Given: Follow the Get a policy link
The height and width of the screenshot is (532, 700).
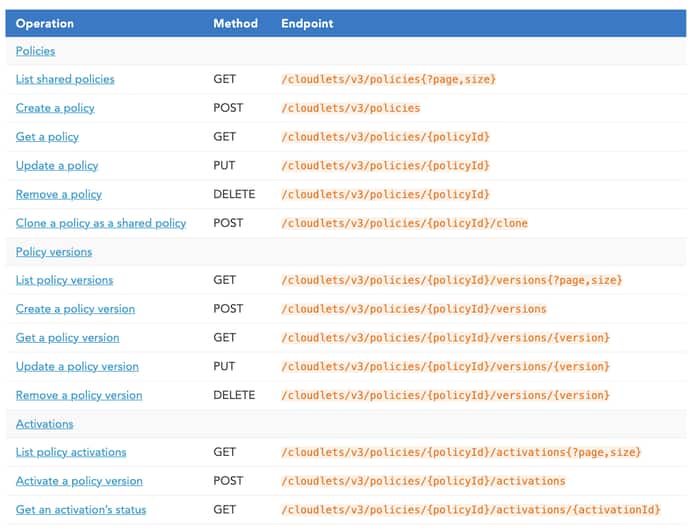Looking at the screenshot, I should (47, 137).
